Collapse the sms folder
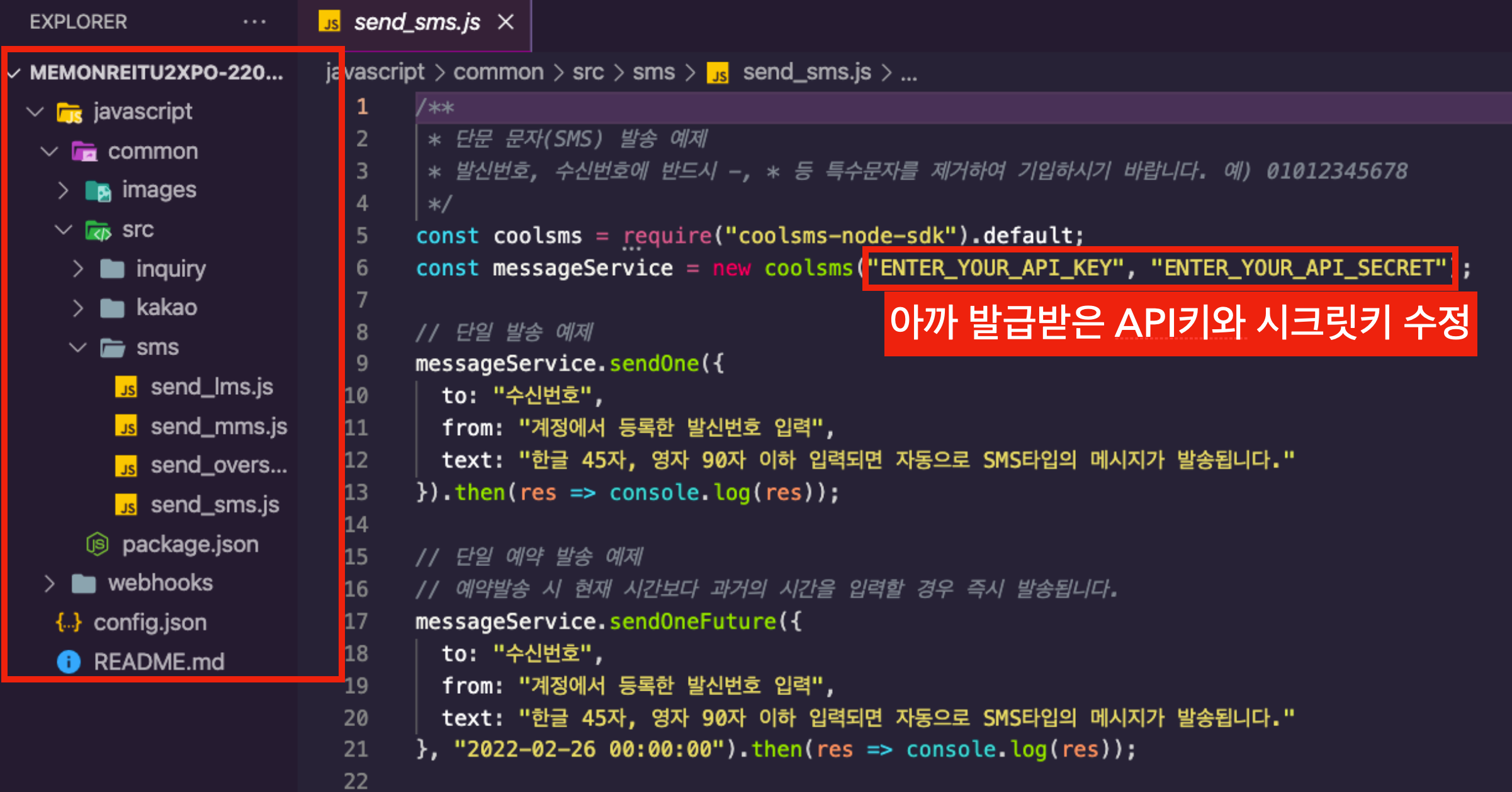 point(77,348)
